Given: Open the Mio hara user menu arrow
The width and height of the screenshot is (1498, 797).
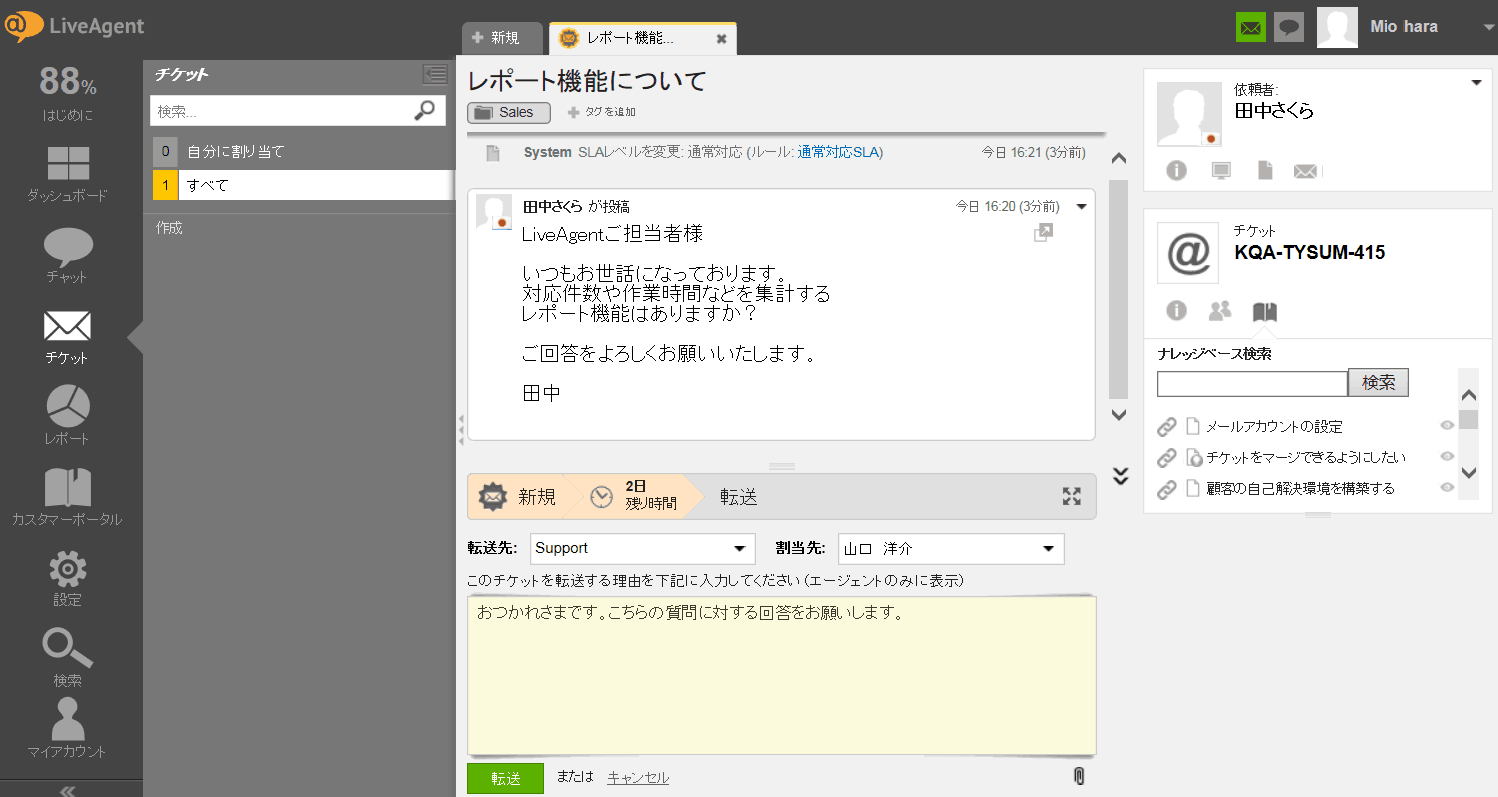Looking at the screenshot, I should point(1488,28).
